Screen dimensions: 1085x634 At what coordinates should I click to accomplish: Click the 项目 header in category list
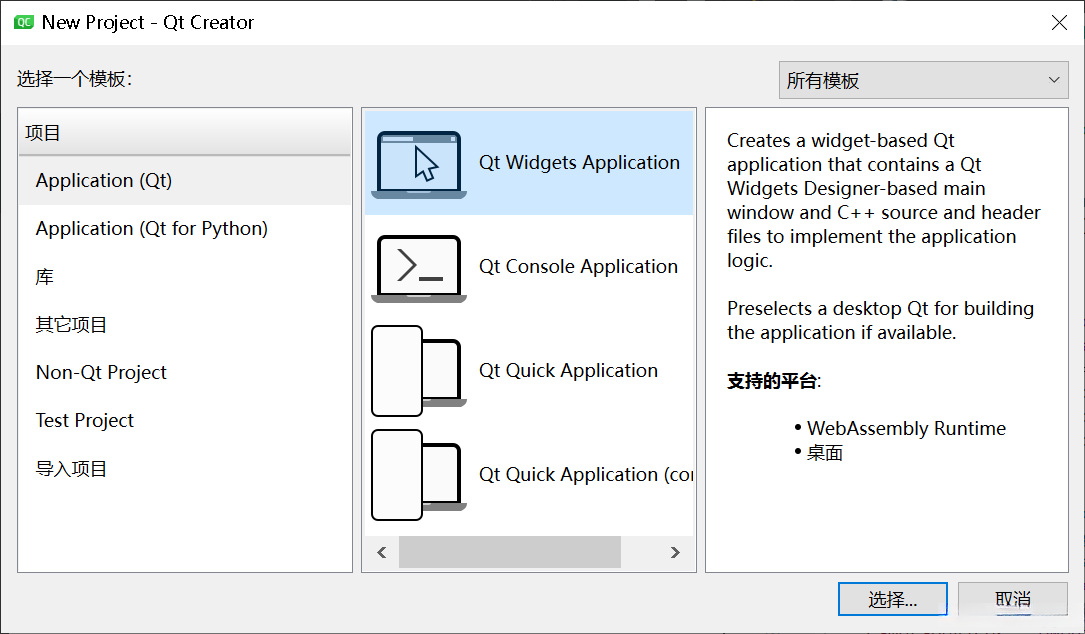(185, 132)
